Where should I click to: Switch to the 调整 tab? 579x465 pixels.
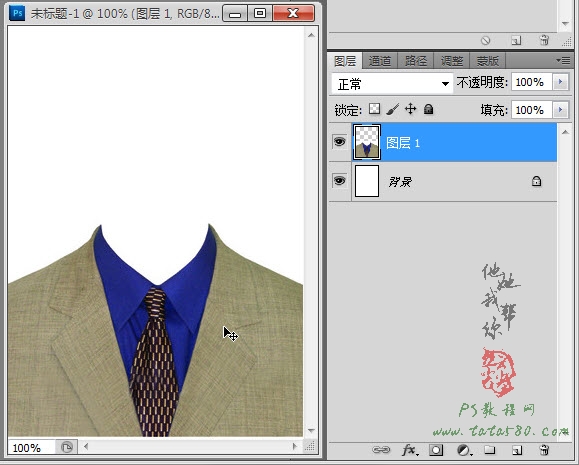pos(451,61)
